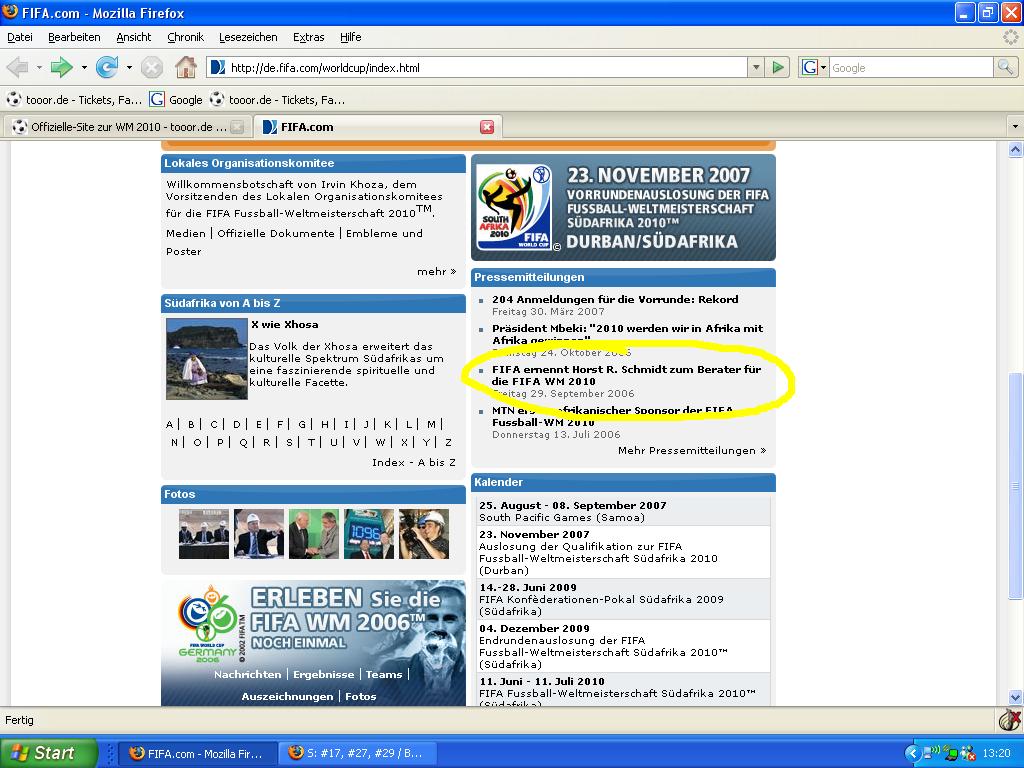Click letter X in A bis Z index
The image size is (1024, 768).
404,442
